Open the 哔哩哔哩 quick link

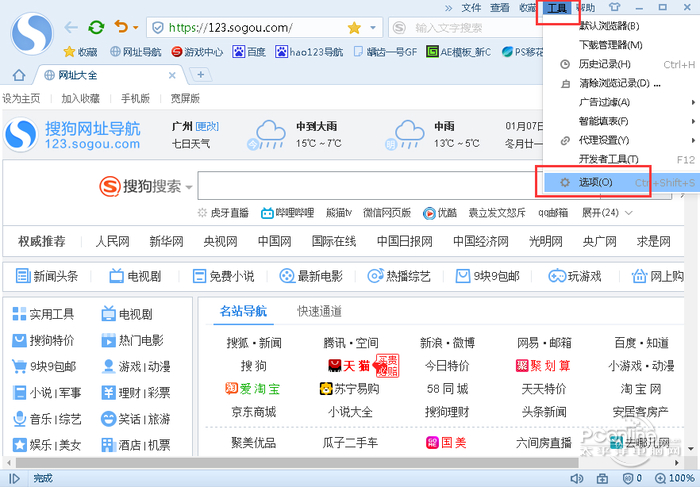pyautogui.click(x=288, y=213)
